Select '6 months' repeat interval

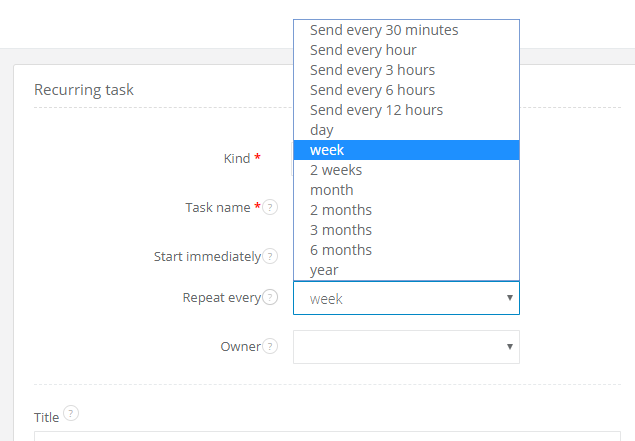pyautogui.click(x=340, y=250)
